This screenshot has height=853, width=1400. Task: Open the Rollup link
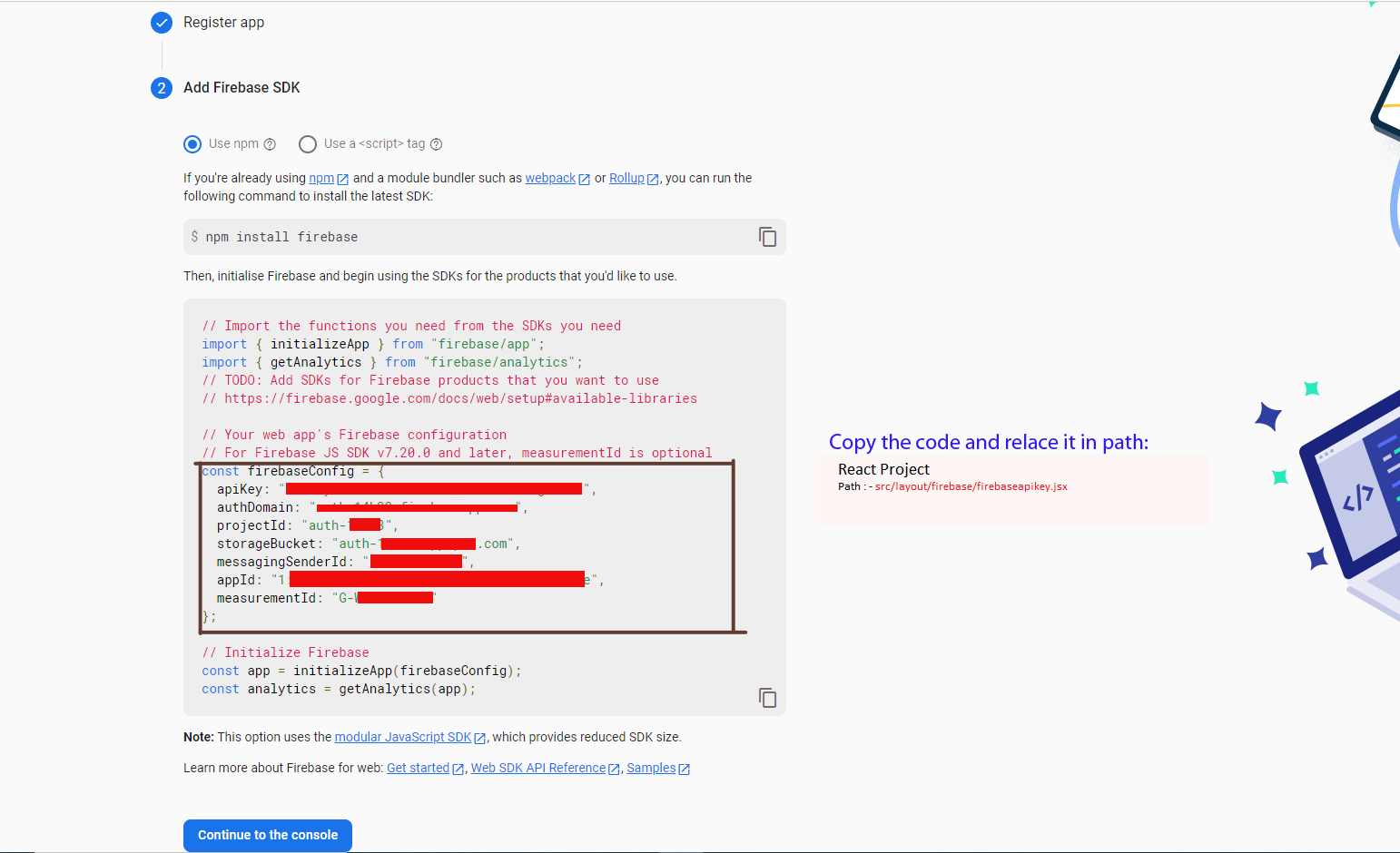626,179
